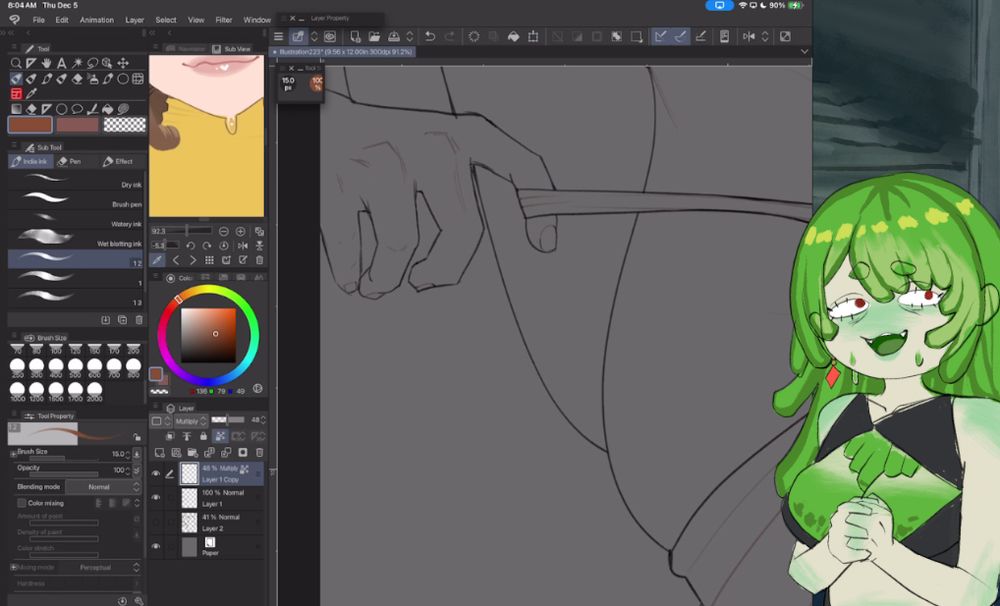Select the Gradient tool icon
1000x606 pixels.
tap(16, 109)
